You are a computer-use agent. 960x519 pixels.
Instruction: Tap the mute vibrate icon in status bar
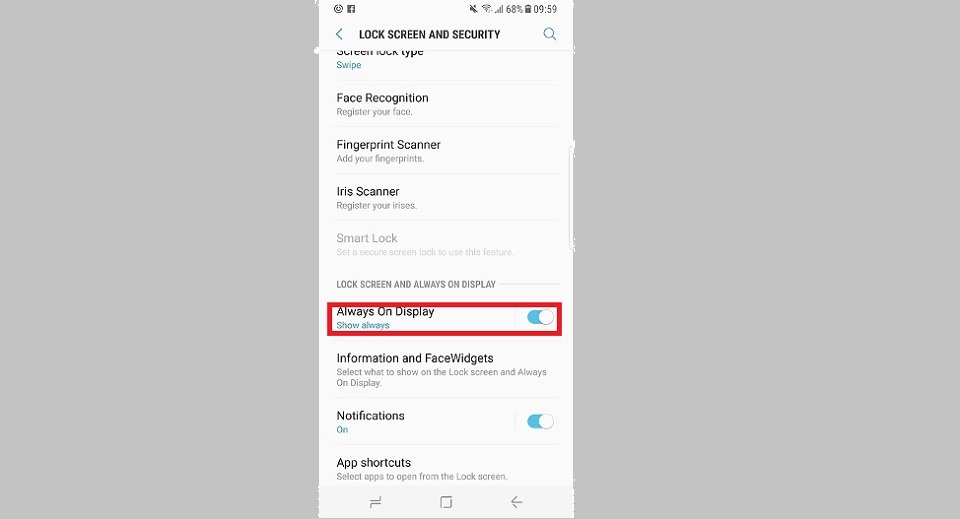point(473,9)
